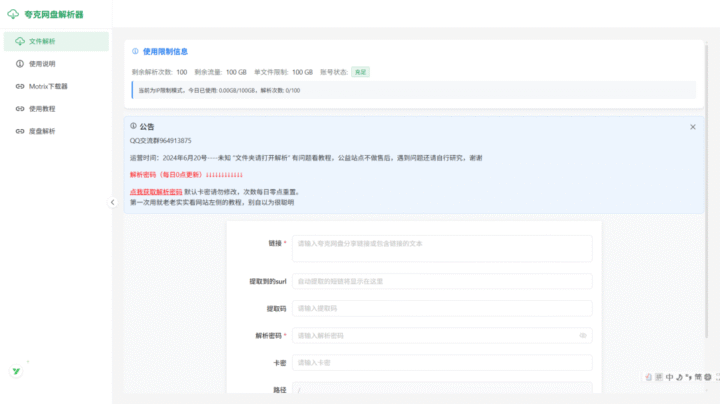Click the info icon beside 使用限制信息
This screenshot has height=404, width=720.
click(135, 51)
